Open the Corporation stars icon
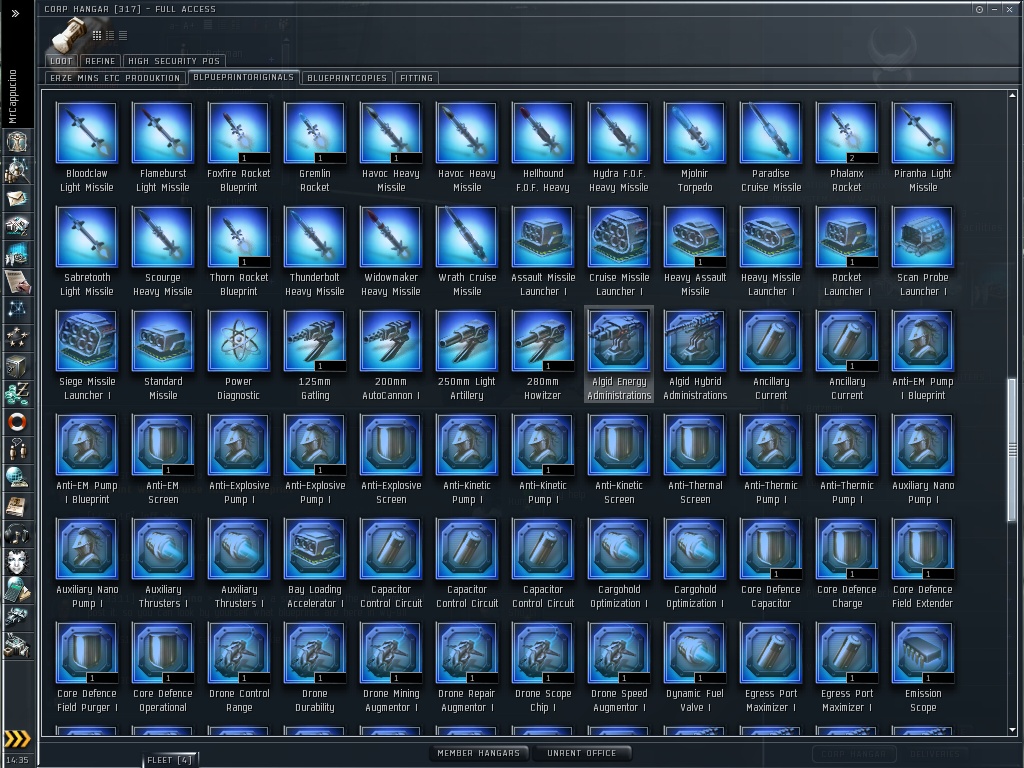This screenshot has width=1024, height=768. [17, 338]
